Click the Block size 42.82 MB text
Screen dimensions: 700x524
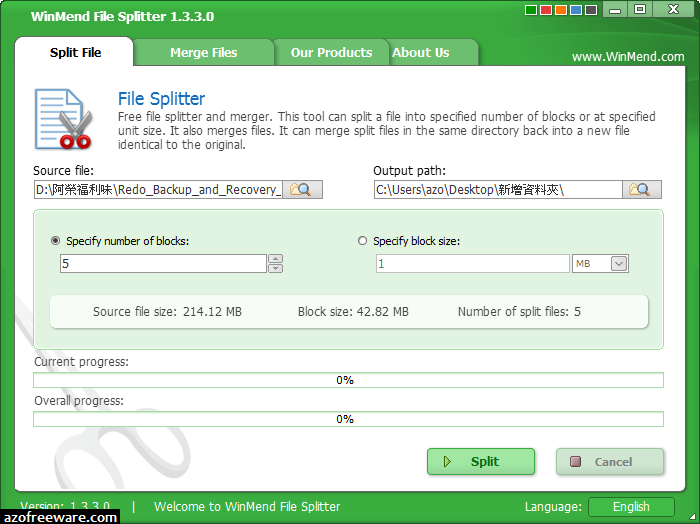point(353,312)
